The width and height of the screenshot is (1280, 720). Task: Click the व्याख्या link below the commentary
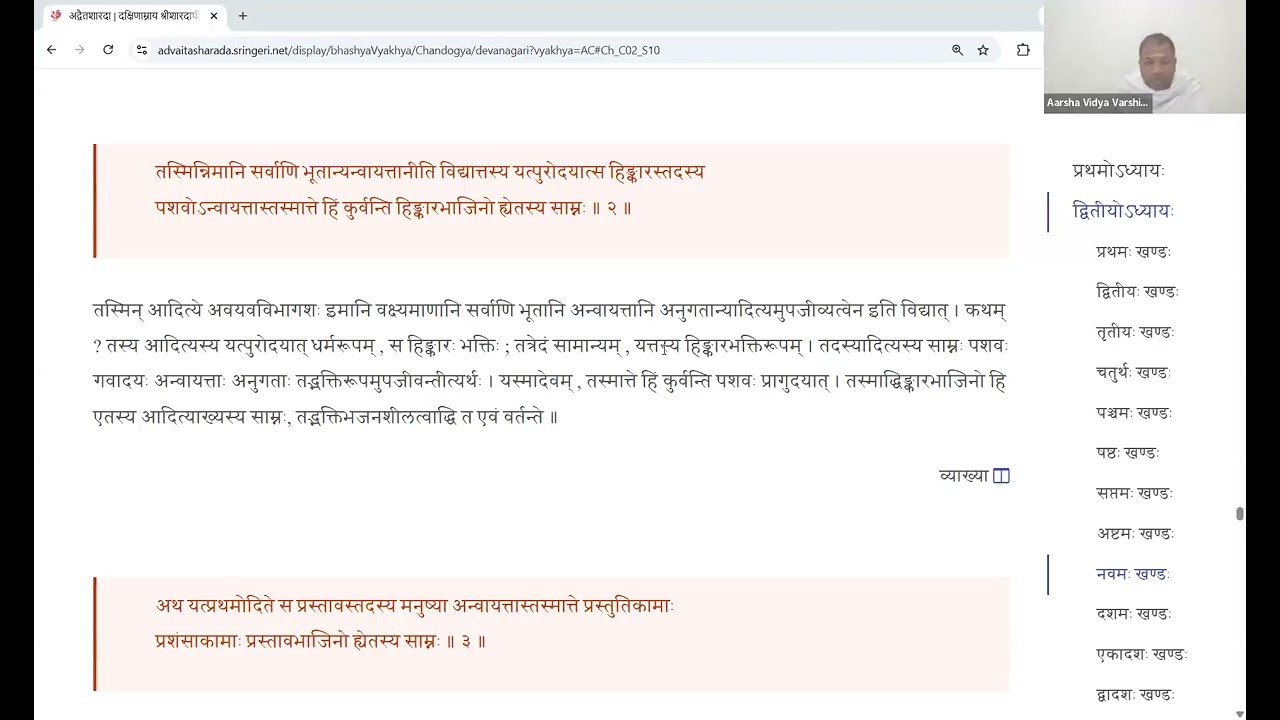[964, 476]
